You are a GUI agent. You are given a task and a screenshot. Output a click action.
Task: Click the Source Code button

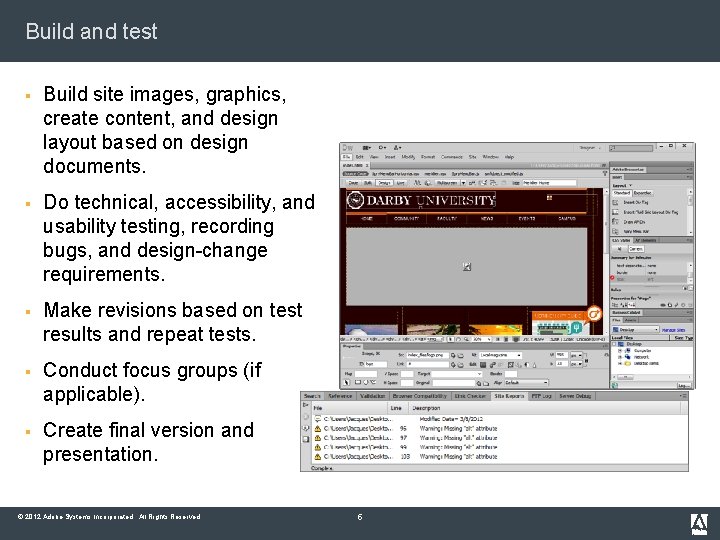[356, 174]
